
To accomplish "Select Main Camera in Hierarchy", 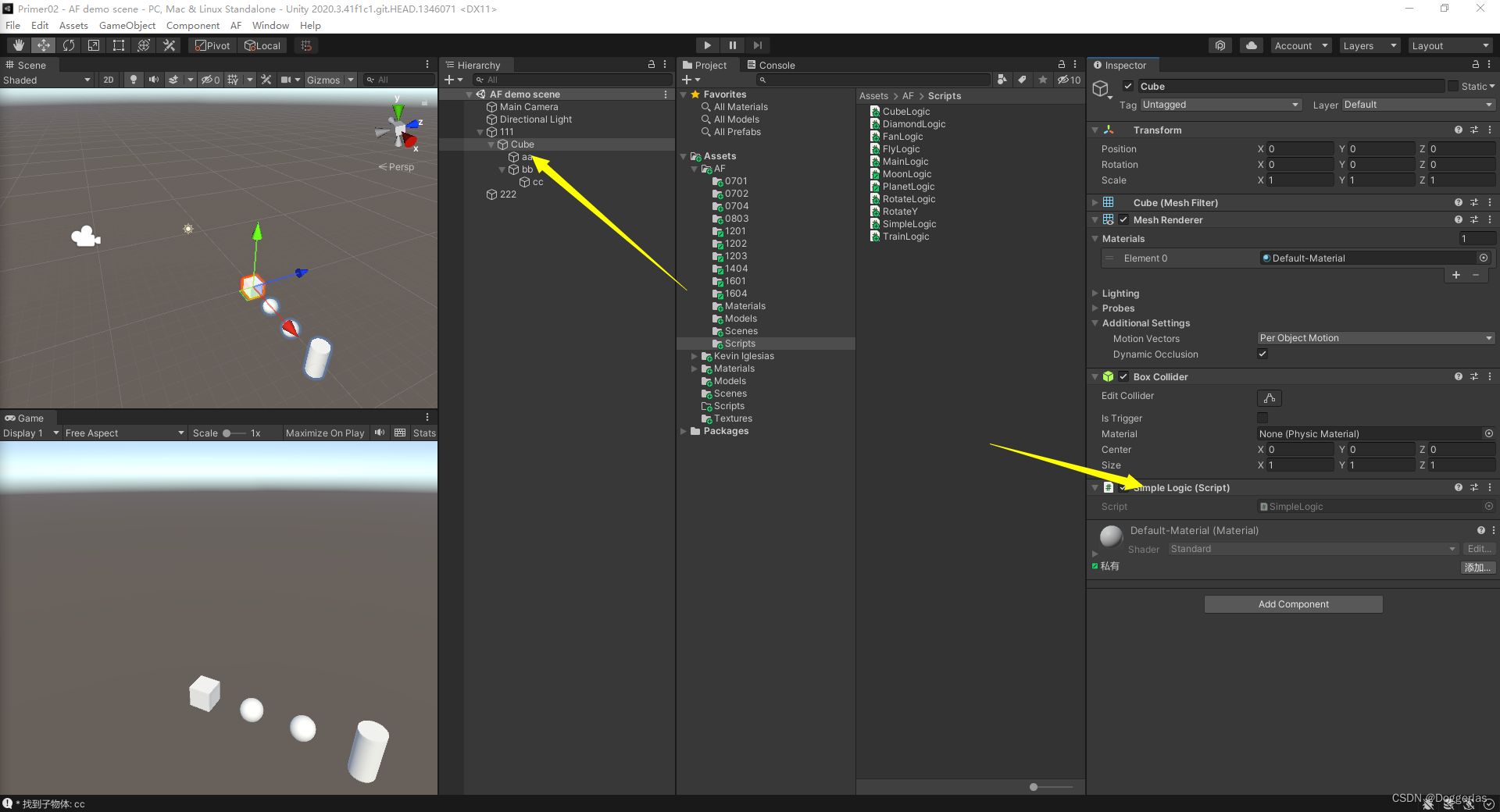I will [x=529, y=107].
